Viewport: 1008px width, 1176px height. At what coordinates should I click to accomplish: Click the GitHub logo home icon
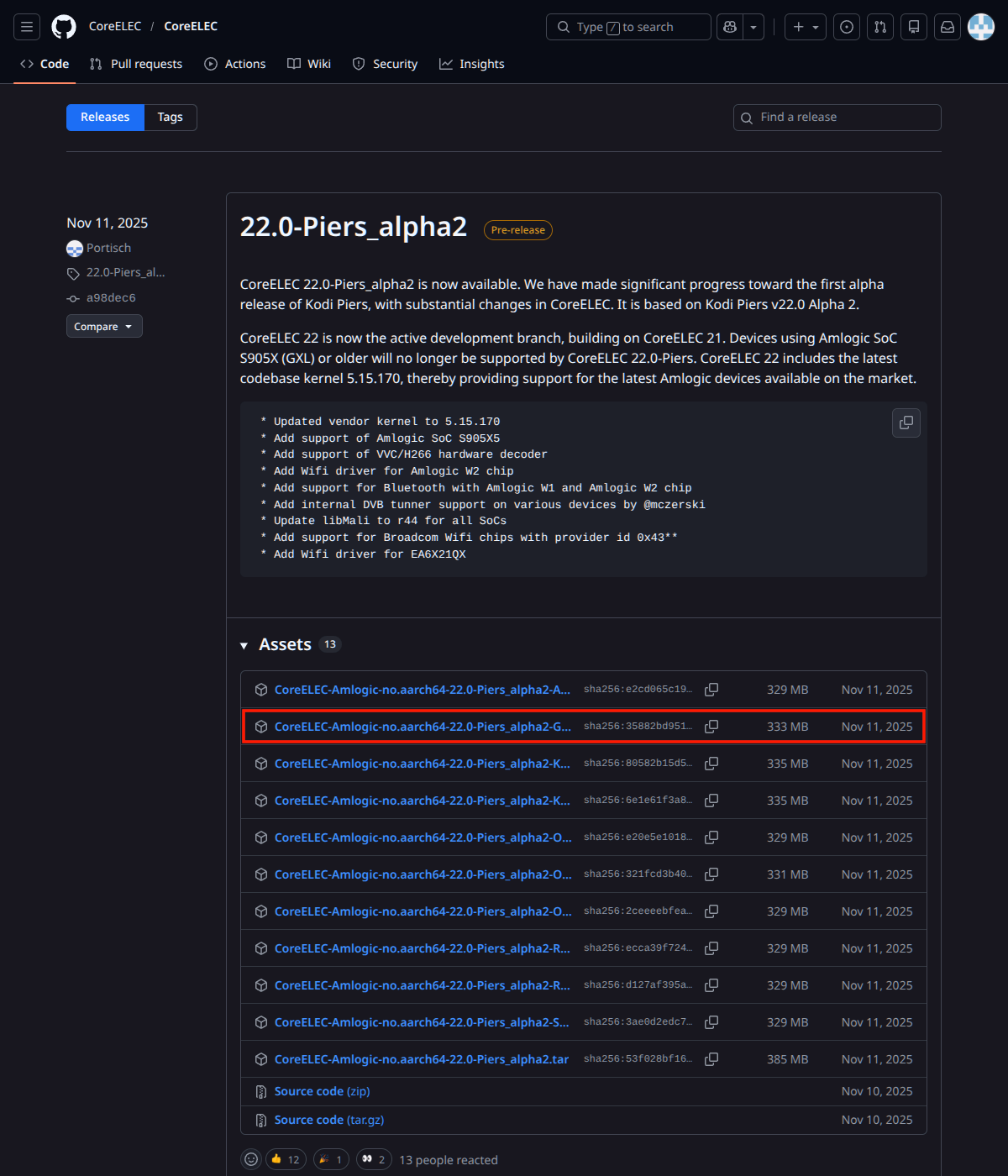[x=64, y=27]
